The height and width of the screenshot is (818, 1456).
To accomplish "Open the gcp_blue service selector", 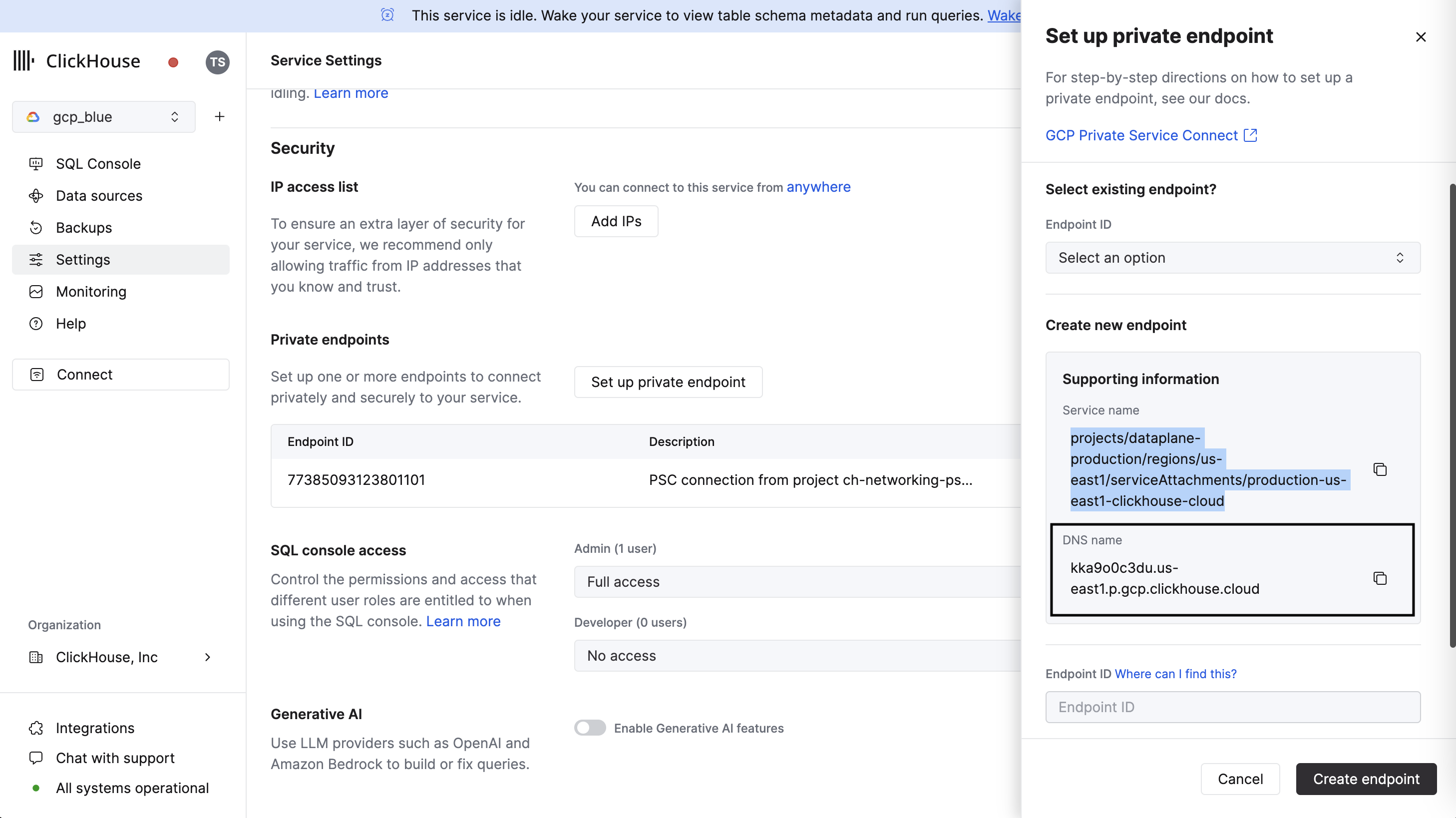I will click(x=103, y=116).
